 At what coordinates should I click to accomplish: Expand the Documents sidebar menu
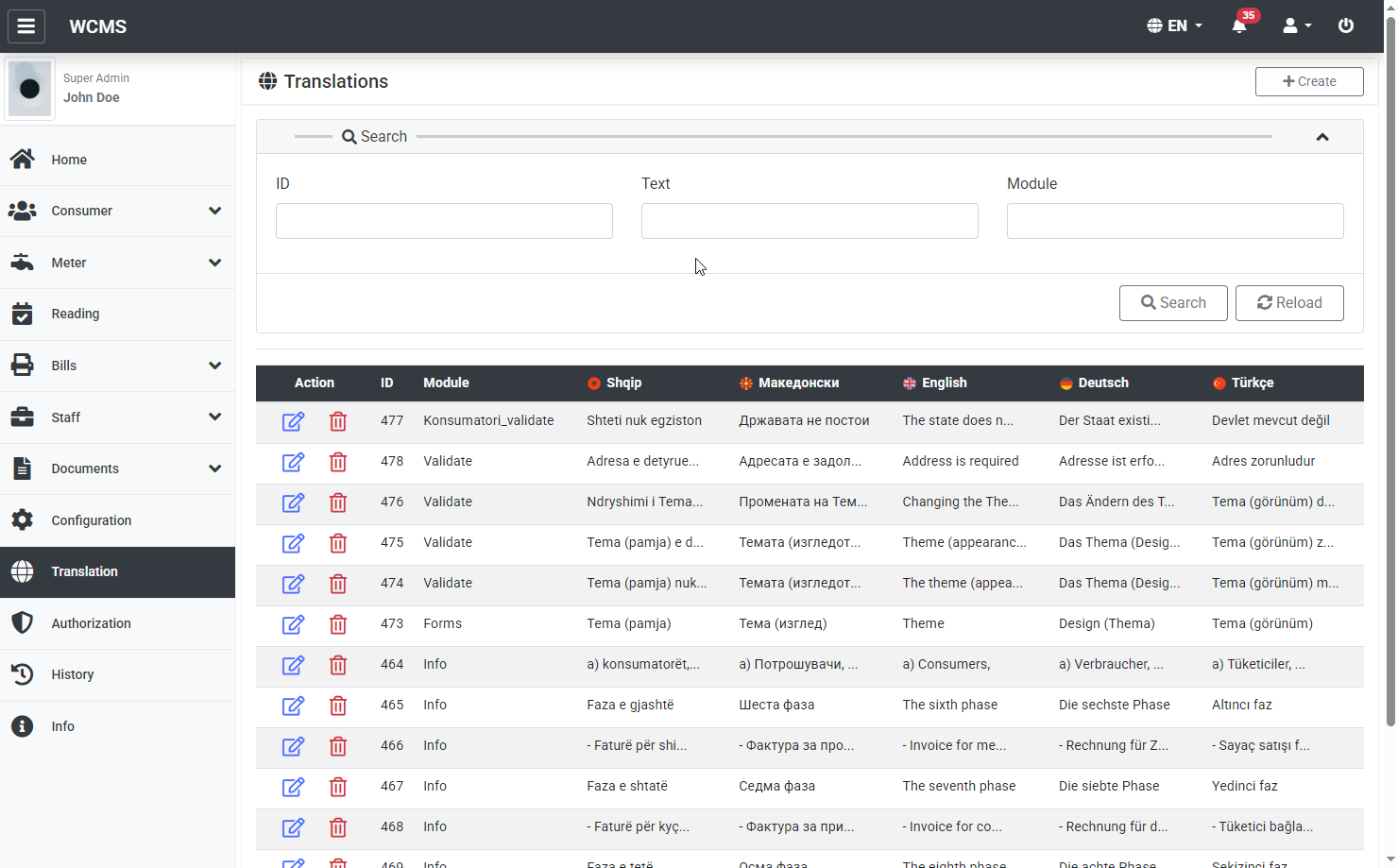pyautogui.click(x=117, y=468)
